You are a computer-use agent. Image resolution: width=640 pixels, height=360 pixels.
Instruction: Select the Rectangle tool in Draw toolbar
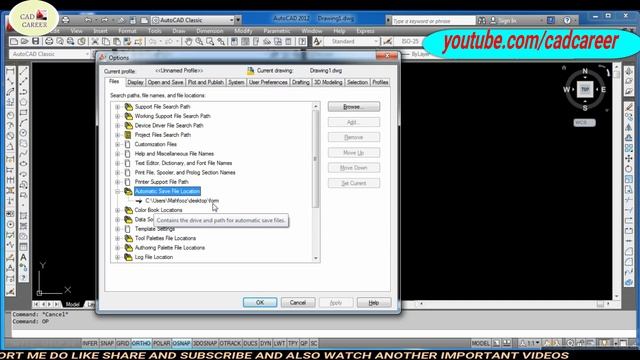click(x=24, y=113)
